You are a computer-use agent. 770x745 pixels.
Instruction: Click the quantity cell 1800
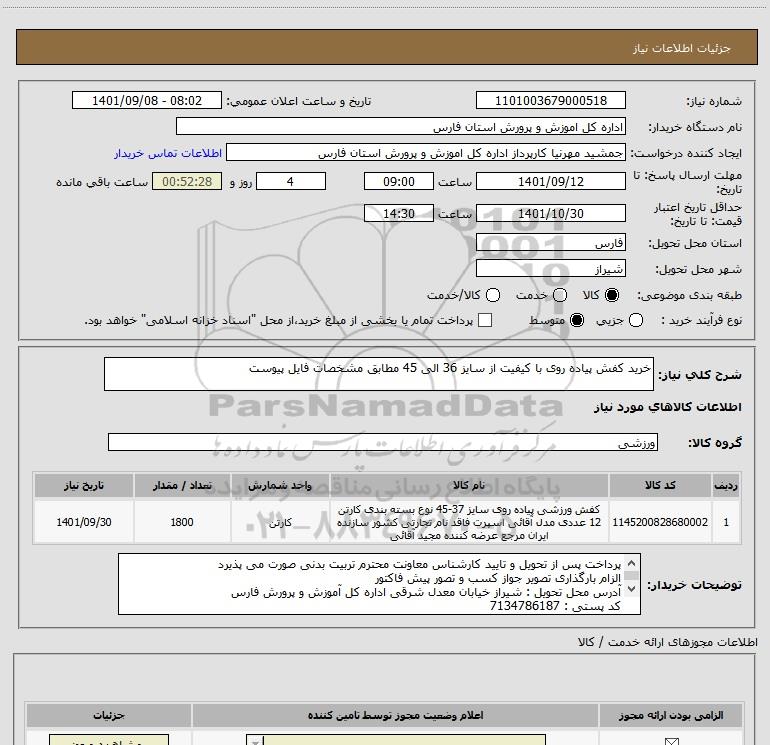click(x=182, y=522)
